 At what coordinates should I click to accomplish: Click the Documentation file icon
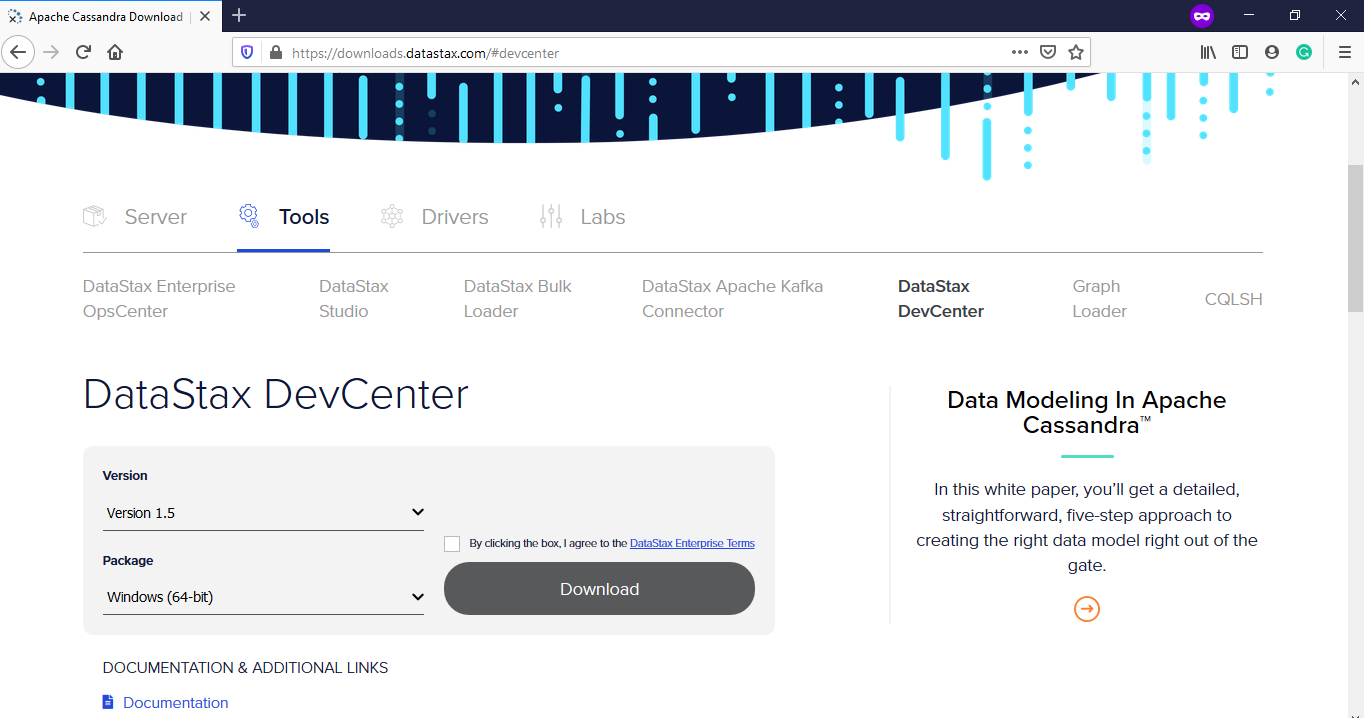click(108, 702)
